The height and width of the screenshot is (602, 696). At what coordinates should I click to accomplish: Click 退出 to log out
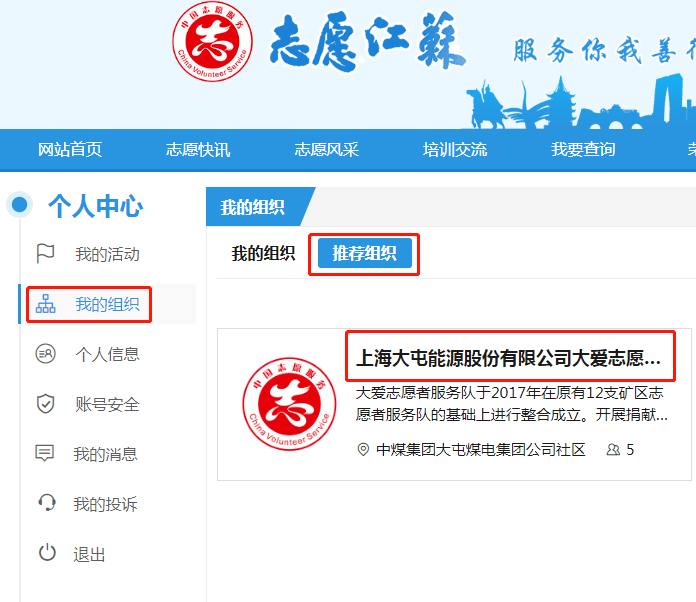(89, 554)
